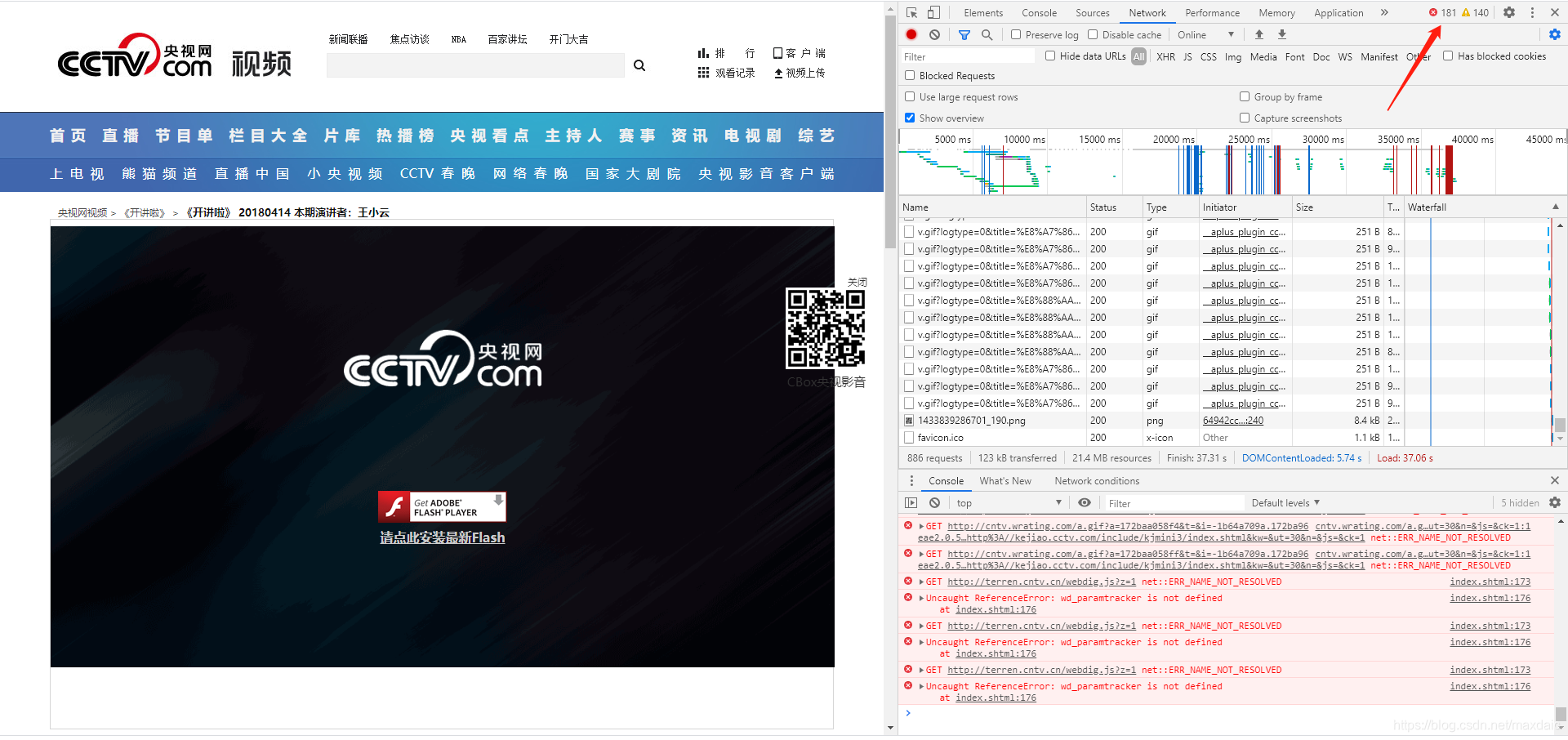Click the CCTV site search input field
This screenshot has height=740, width=1568.
coord(475,65)
